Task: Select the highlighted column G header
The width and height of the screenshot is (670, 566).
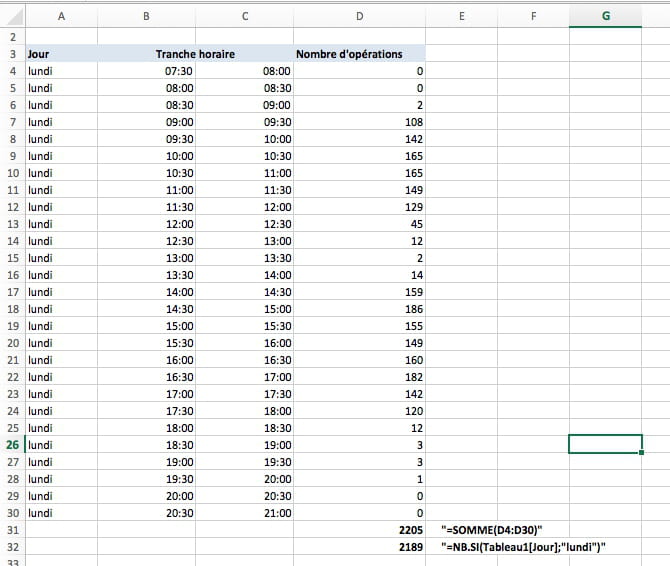Action: [x=605, y=15]
